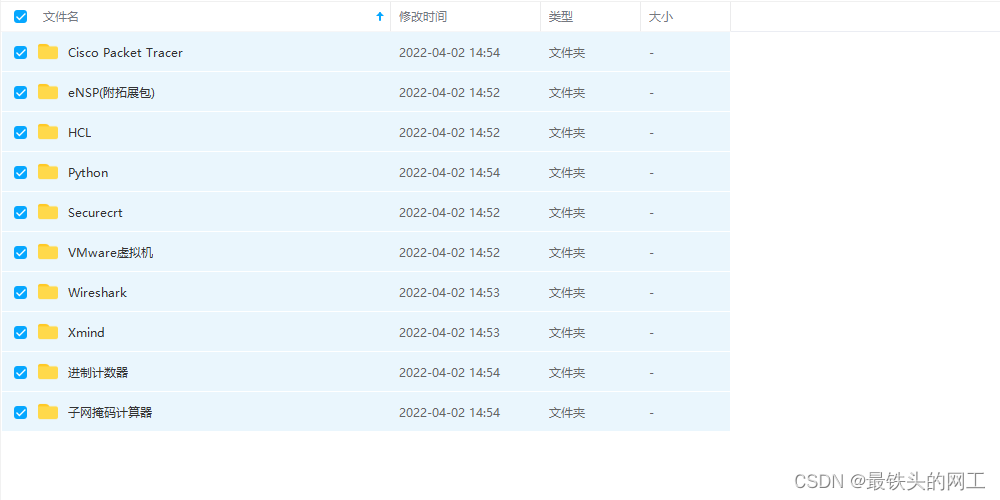Image resolution: width=1000 pixels, height=500 pixels.
Task: Click the 文件夹 type cell for Securecrt
Action: coord(567,212)
